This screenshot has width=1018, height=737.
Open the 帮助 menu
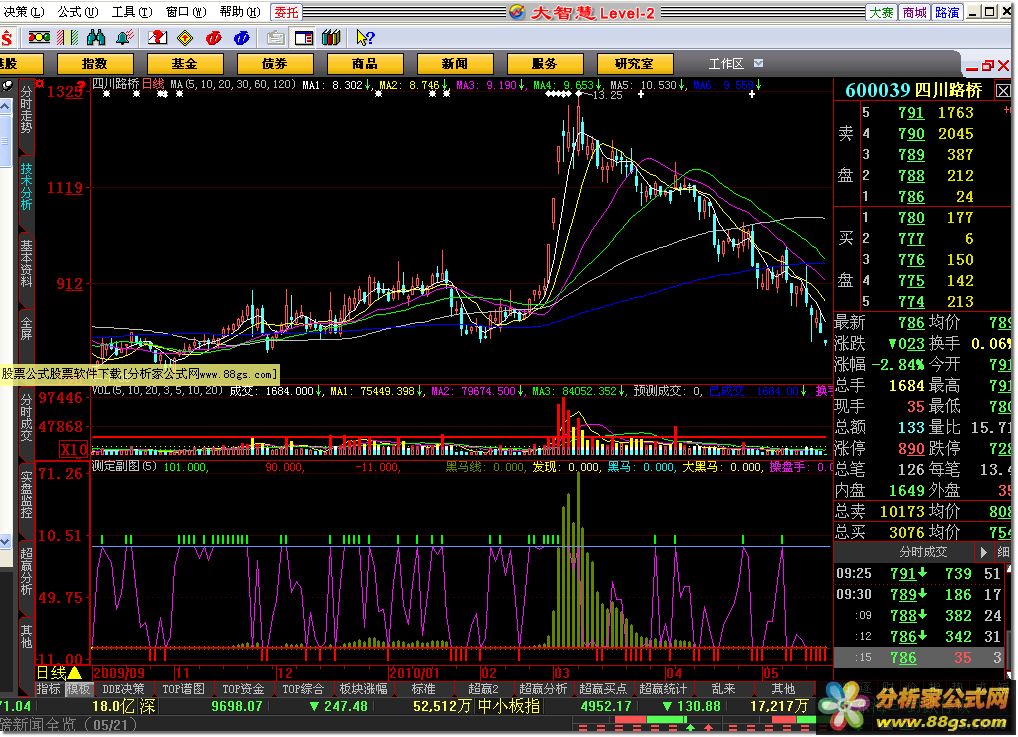coord(240,12)
